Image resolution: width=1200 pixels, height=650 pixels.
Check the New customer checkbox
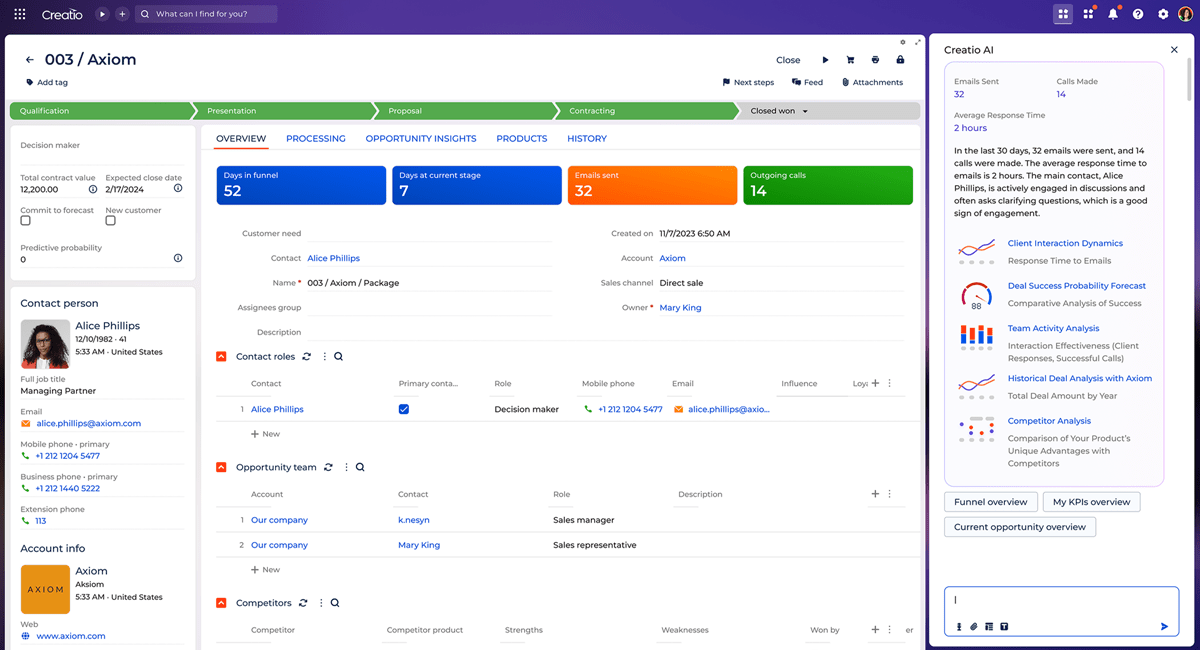click(x=110, y=221)
